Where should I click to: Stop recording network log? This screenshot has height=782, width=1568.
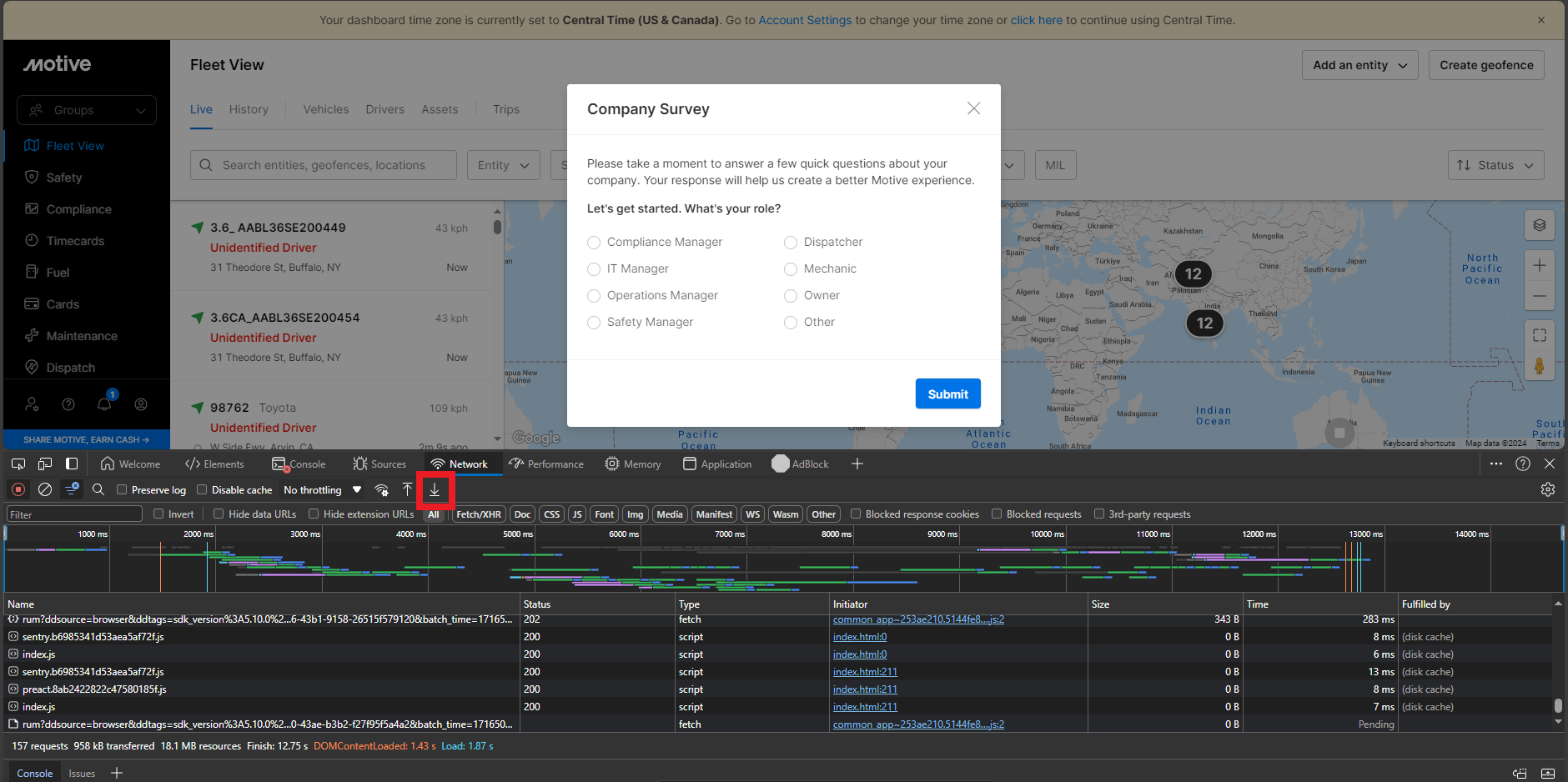pos(18,490)
